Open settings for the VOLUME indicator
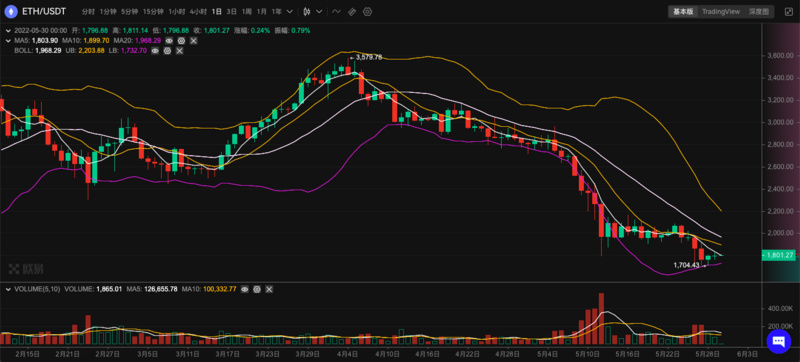 pos(257,289)
